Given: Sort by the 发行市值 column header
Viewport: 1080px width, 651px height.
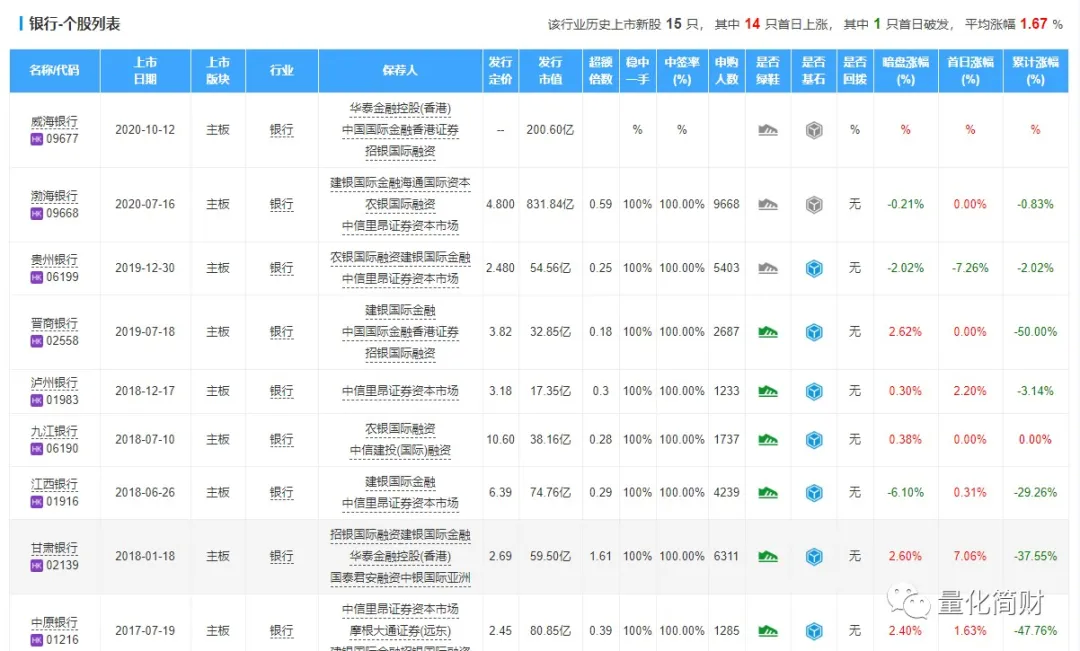Looking at the screenshot, I should [x=550, y=70].
